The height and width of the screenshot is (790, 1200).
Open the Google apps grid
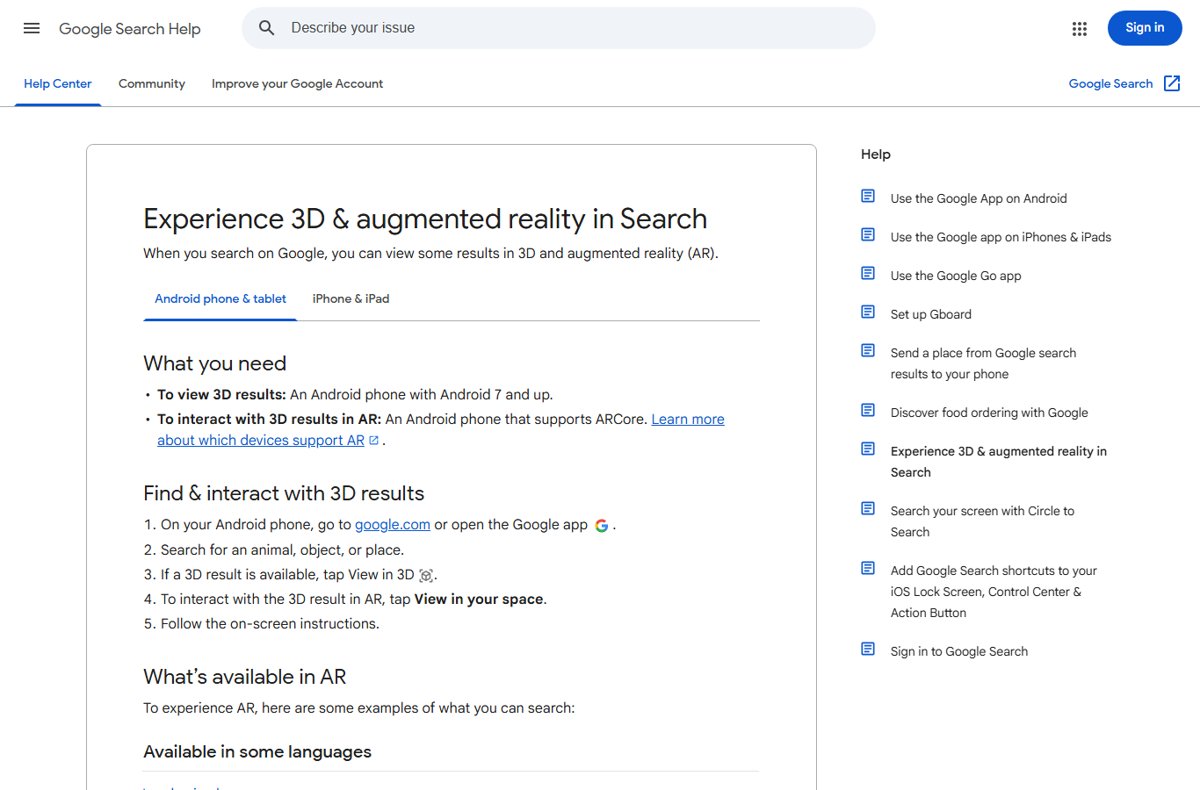click(x=1079, y=28)
